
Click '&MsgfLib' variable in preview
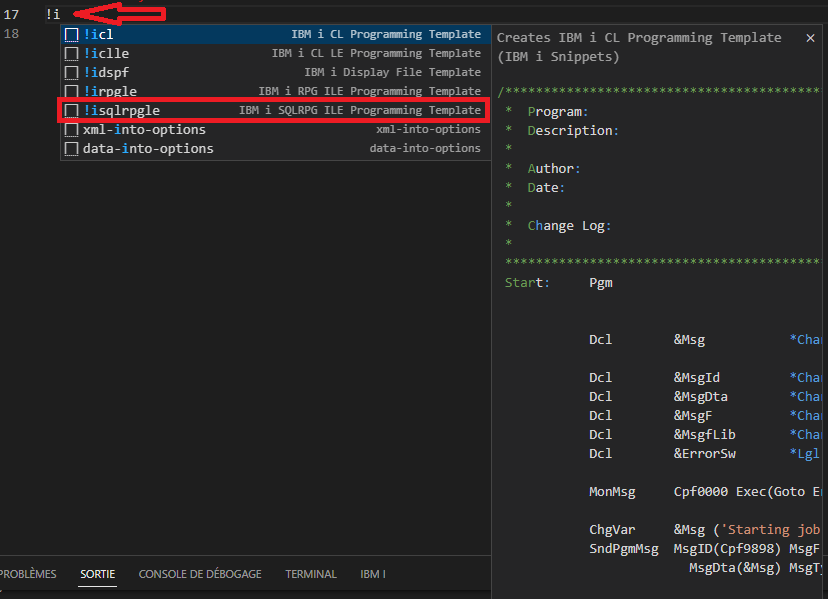(x=704, y=435)
